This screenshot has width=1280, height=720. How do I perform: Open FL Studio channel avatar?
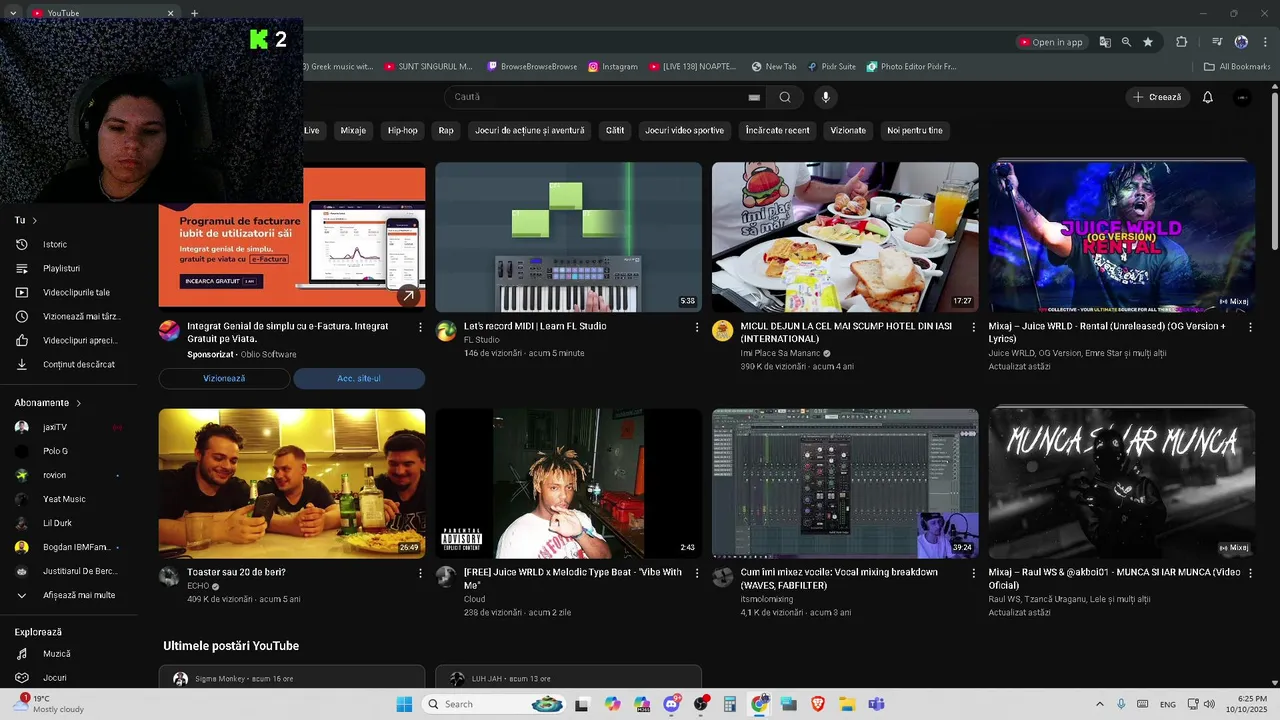click(x=446, y=331)
